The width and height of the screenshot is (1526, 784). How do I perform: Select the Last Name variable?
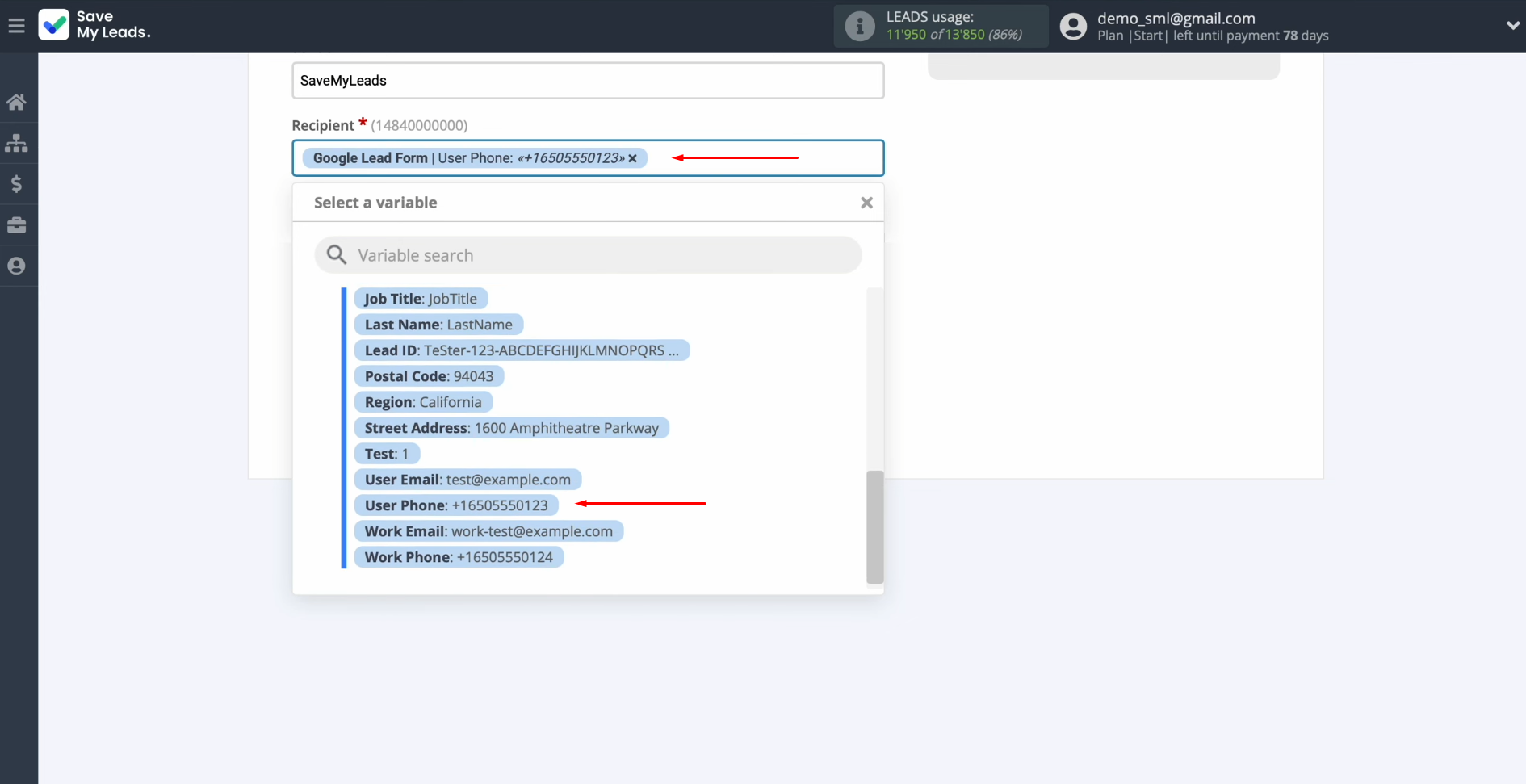438,325
